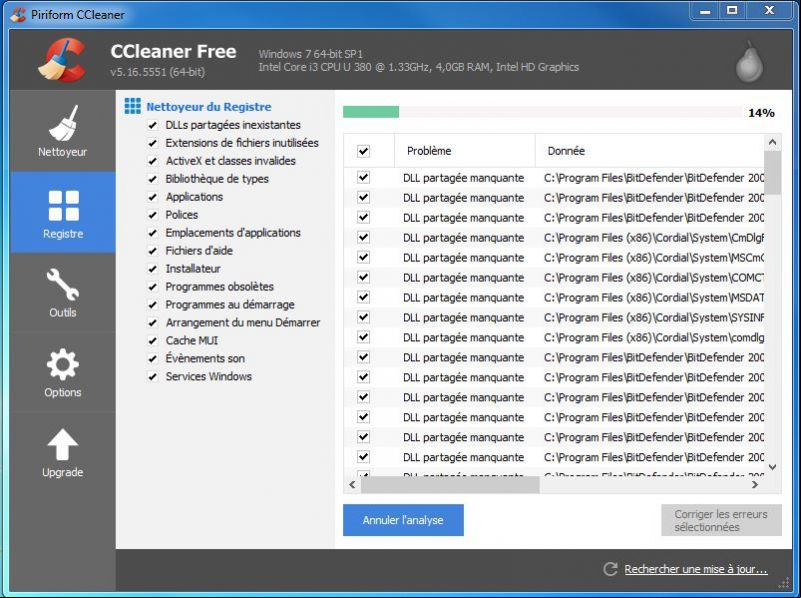This screenshot has height=598, width=801.
Task: Click the refresh icon beside update link
Action: click(610, 569)
